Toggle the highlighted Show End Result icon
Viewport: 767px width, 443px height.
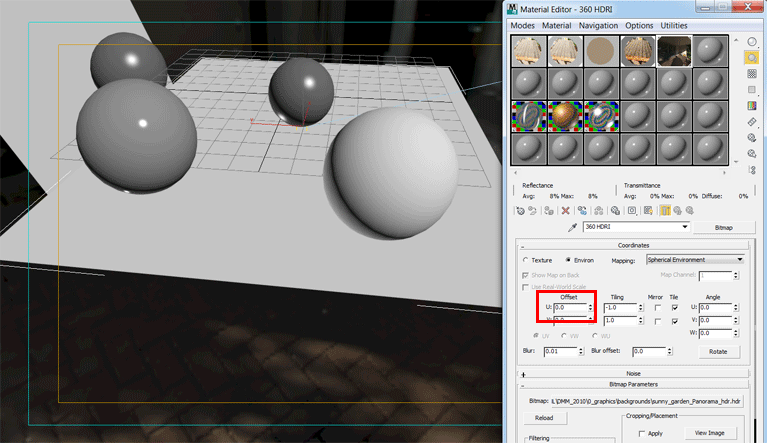665,211
